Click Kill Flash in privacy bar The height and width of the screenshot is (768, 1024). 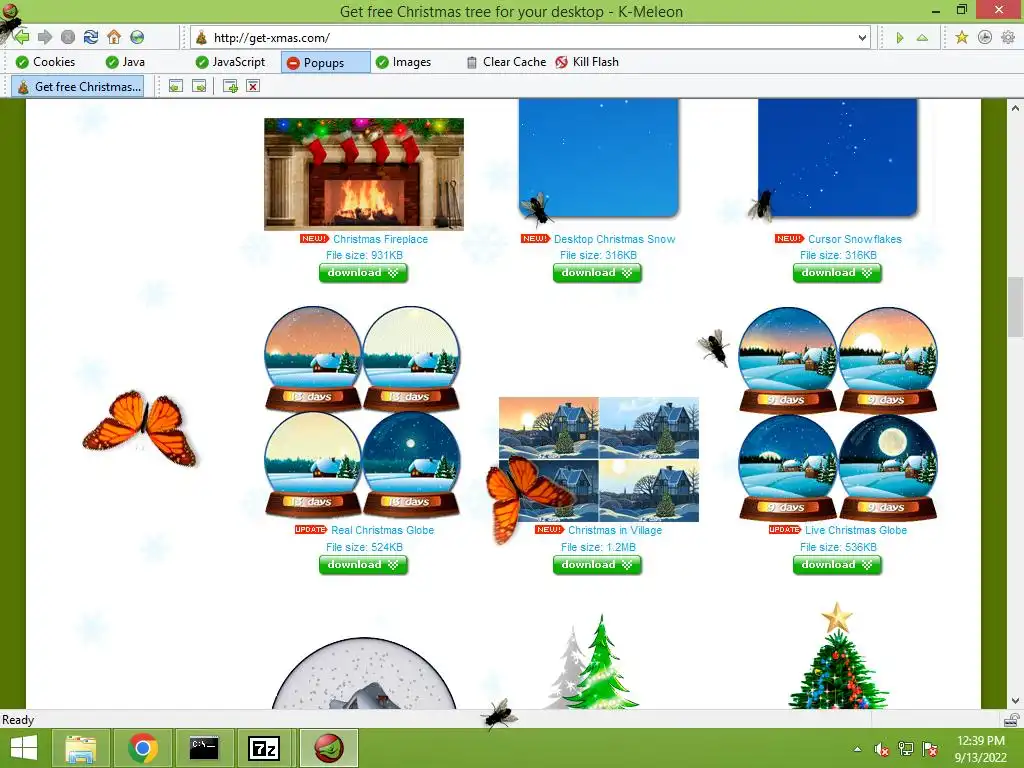point(586,62)
